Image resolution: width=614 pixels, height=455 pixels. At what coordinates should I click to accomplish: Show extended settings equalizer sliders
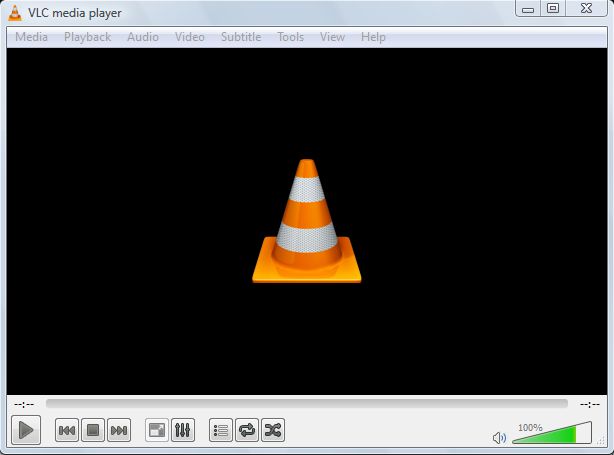(x=183, y=430)
